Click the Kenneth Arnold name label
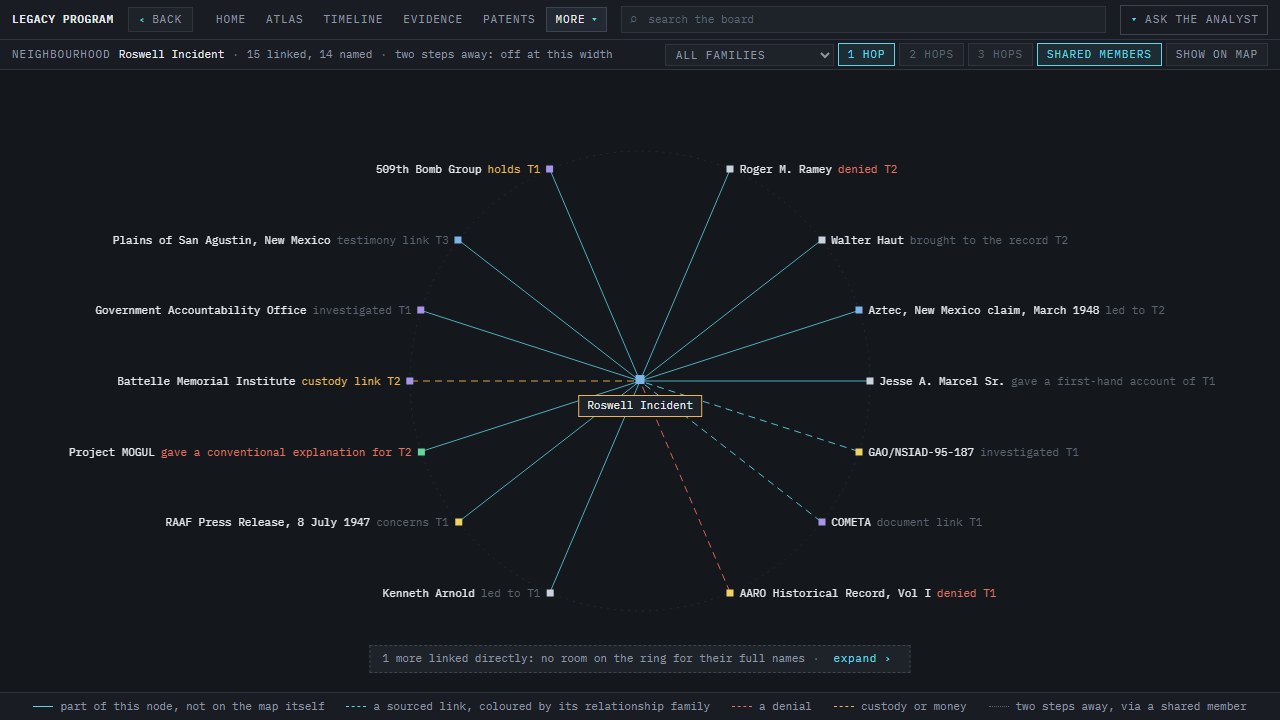 pos(428,593)
